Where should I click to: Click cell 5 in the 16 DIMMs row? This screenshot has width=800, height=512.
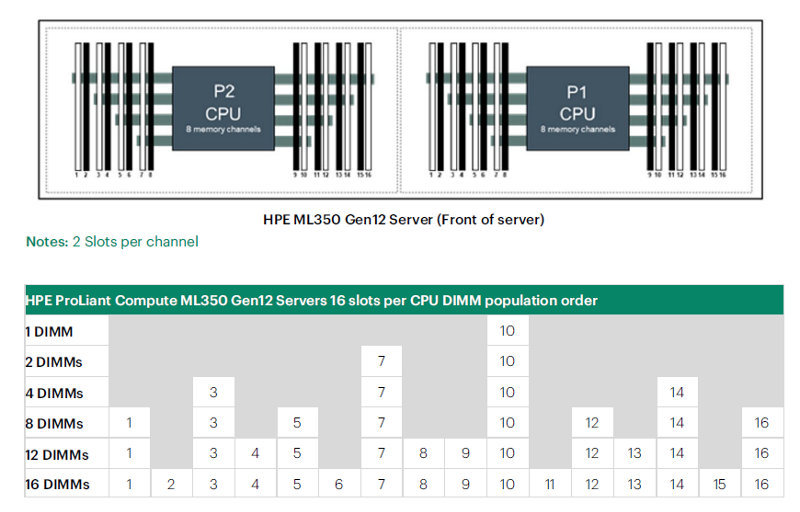click(x=297, y=483)
